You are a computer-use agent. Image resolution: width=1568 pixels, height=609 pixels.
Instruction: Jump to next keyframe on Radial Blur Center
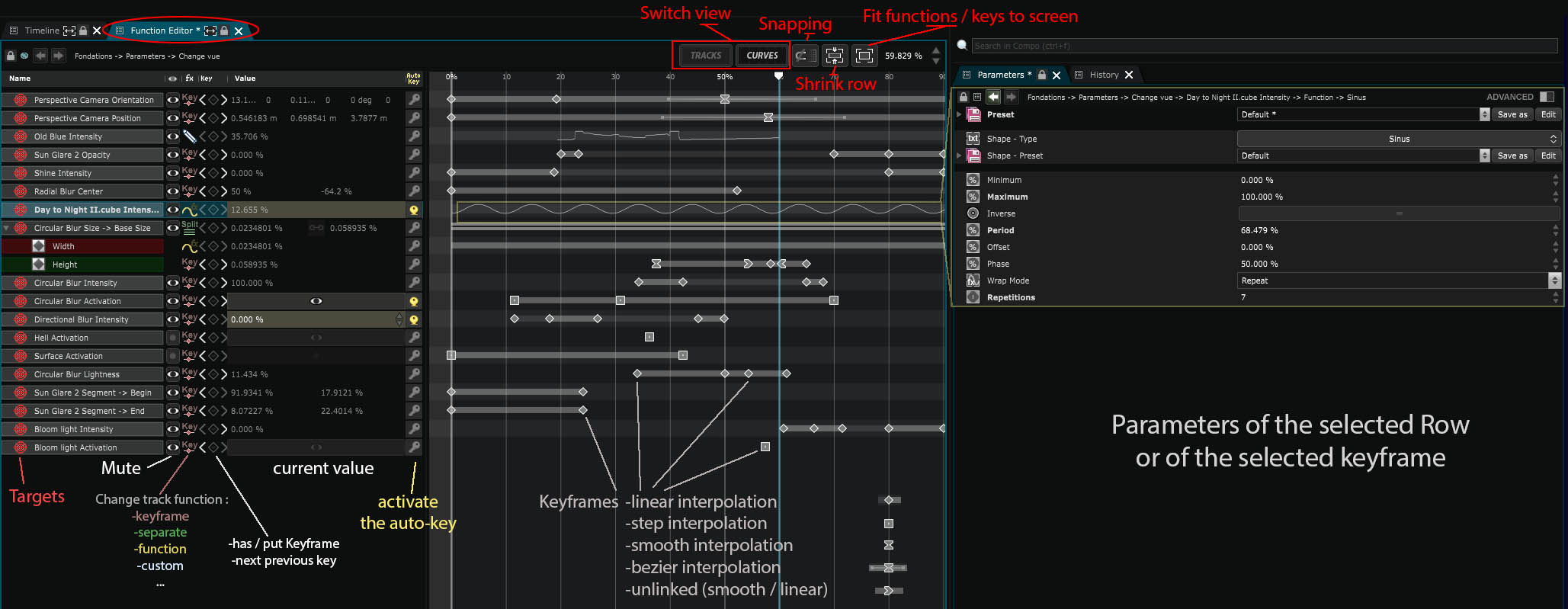pyautogui.click(x=223, y=191)
